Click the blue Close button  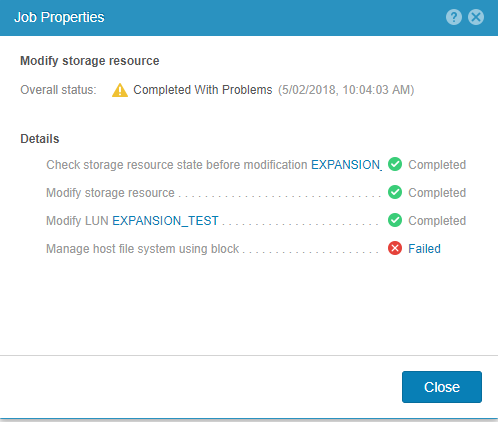pyautogui.click(x=442, y=387)
